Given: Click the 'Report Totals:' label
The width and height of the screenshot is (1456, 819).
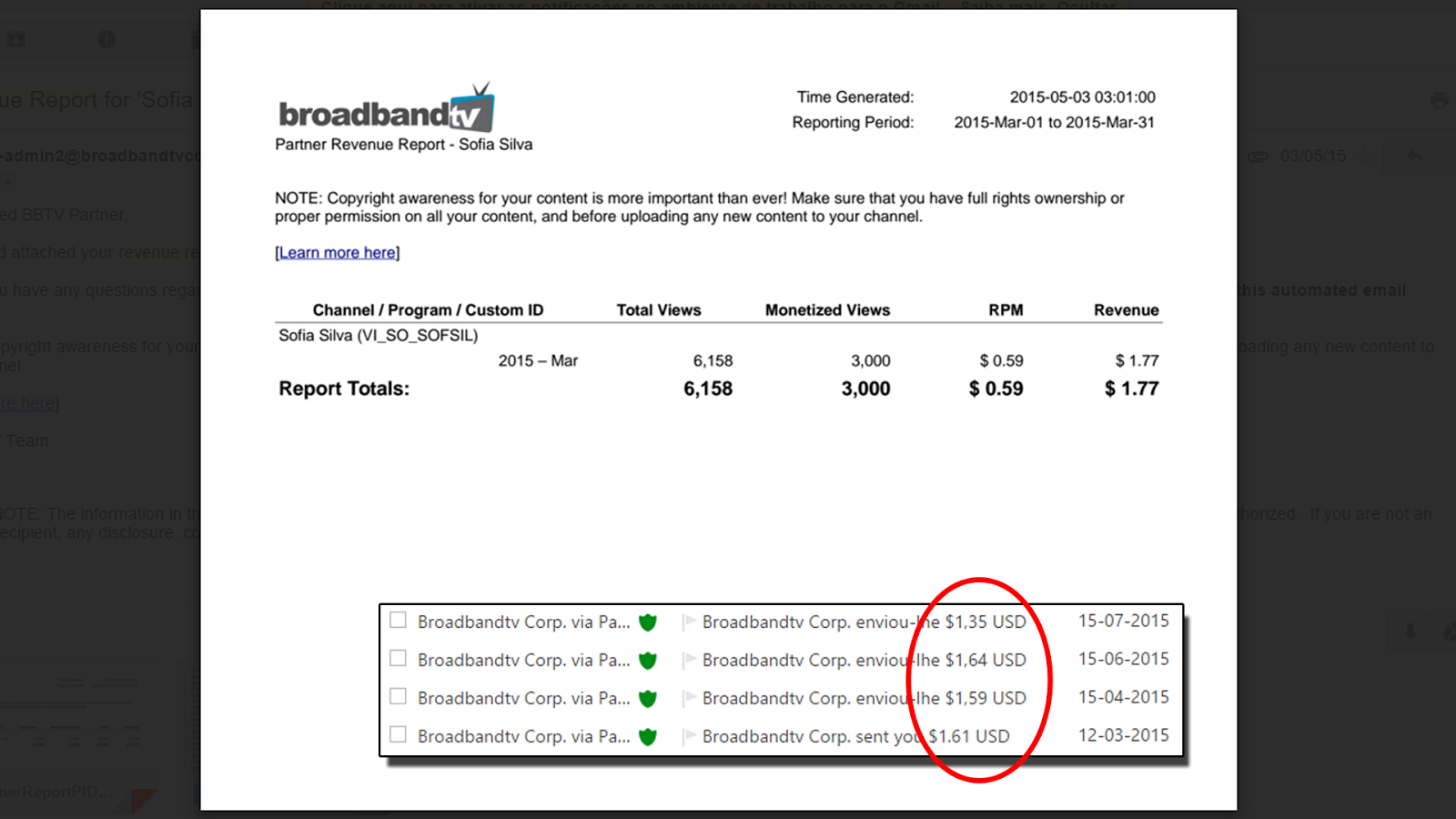Looking at the screenshot, I should [344, 389].
